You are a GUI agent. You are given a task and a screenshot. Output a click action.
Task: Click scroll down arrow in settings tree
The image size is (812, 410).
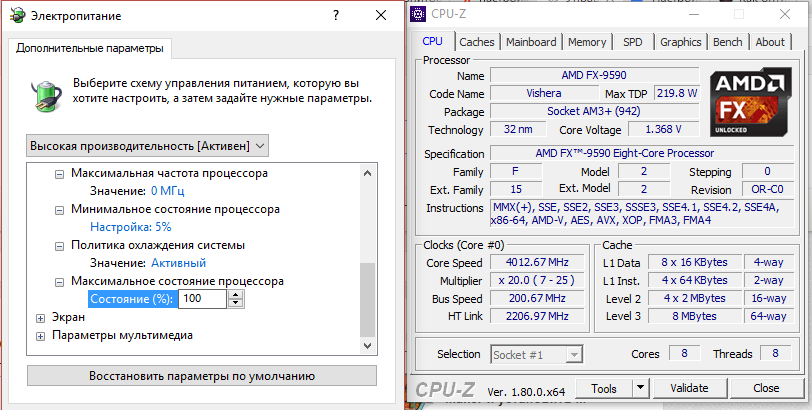367,345
